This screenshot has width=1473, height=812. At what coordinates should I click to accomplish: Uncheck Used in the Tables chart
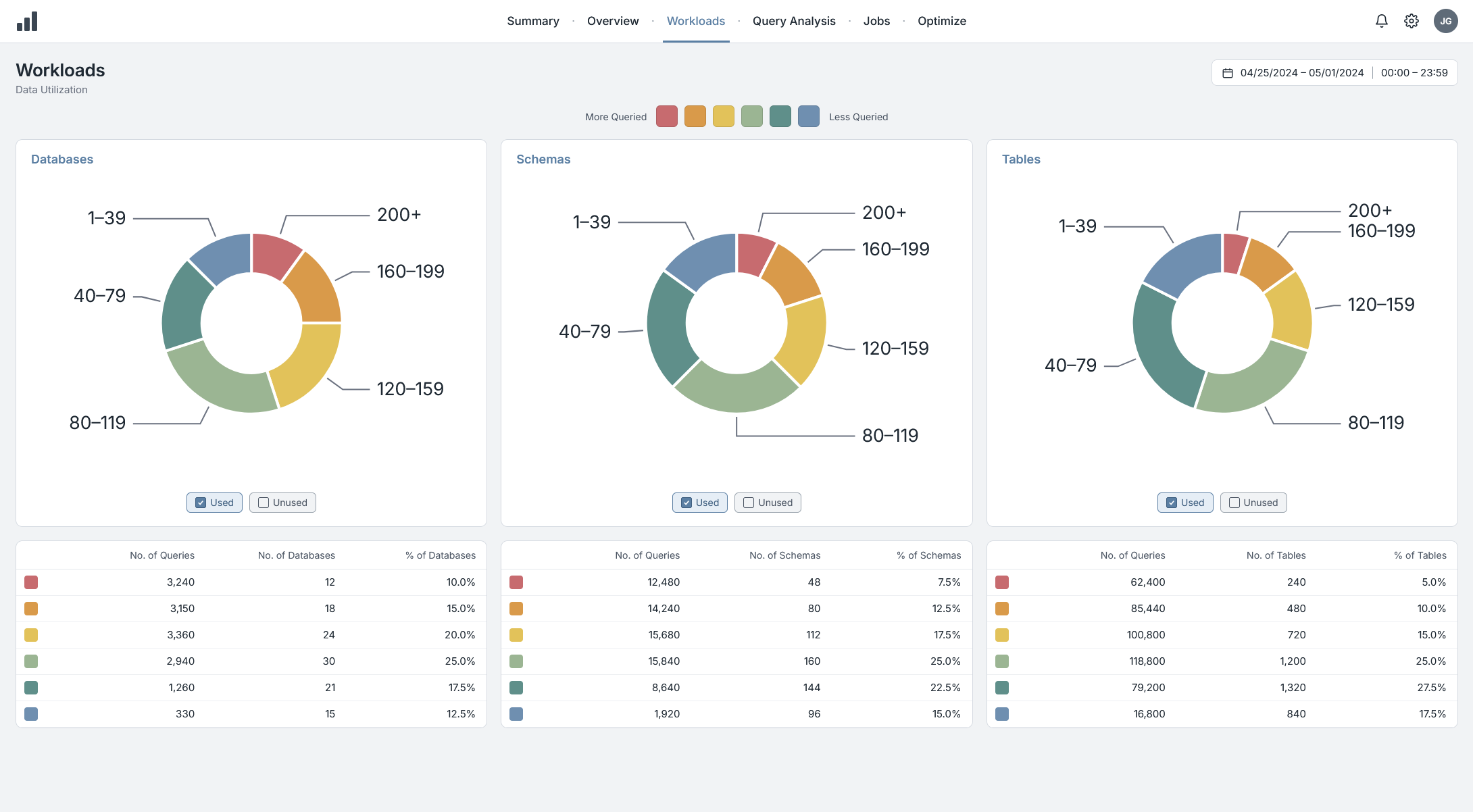[1185, 503]
